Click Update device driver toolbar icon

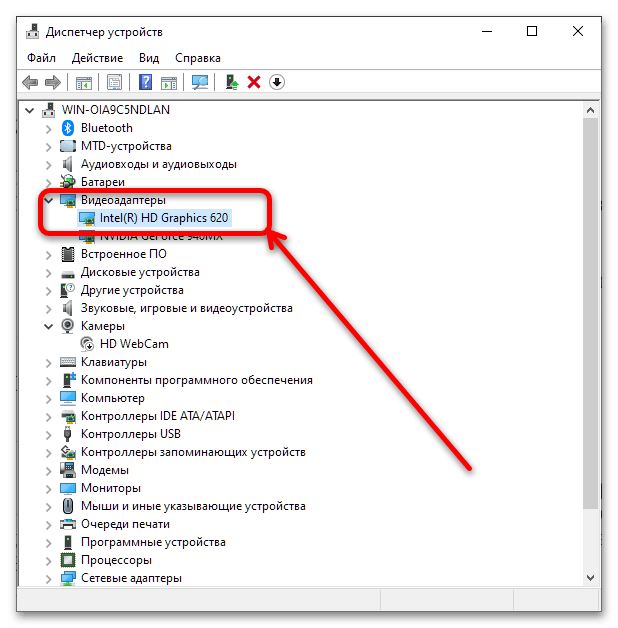click(231, 83)
